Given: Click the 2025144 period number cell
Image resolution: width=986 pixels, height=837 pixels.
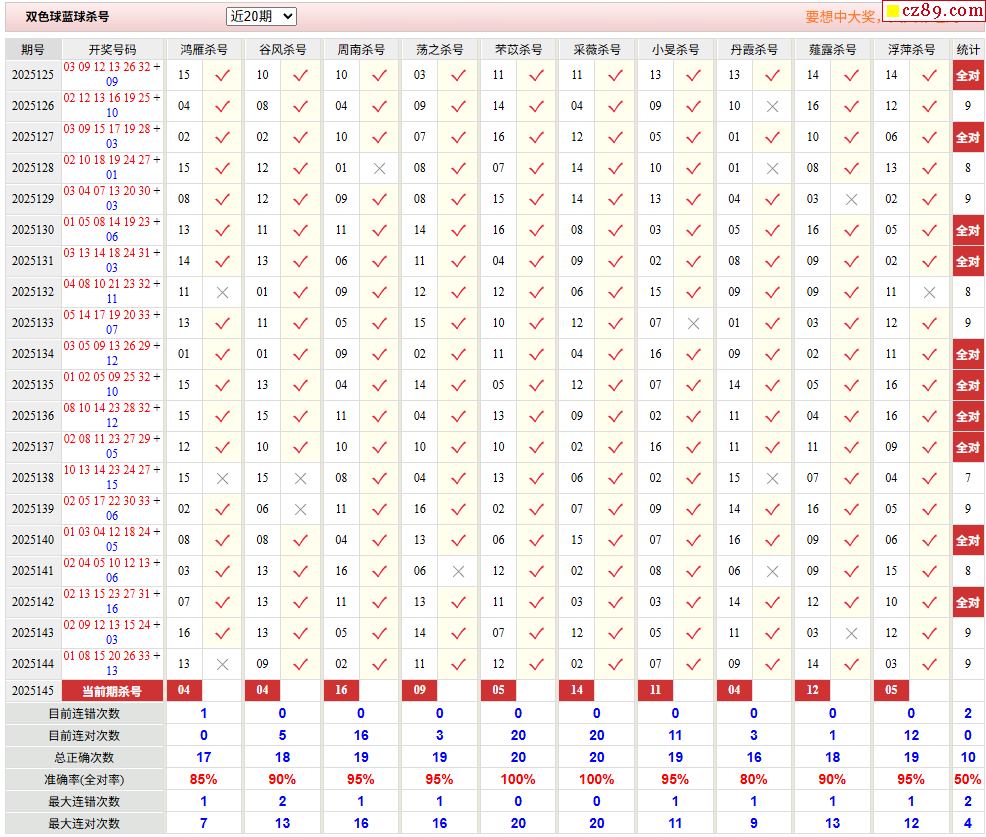Looking at the screenshot, I should [33, 663].
